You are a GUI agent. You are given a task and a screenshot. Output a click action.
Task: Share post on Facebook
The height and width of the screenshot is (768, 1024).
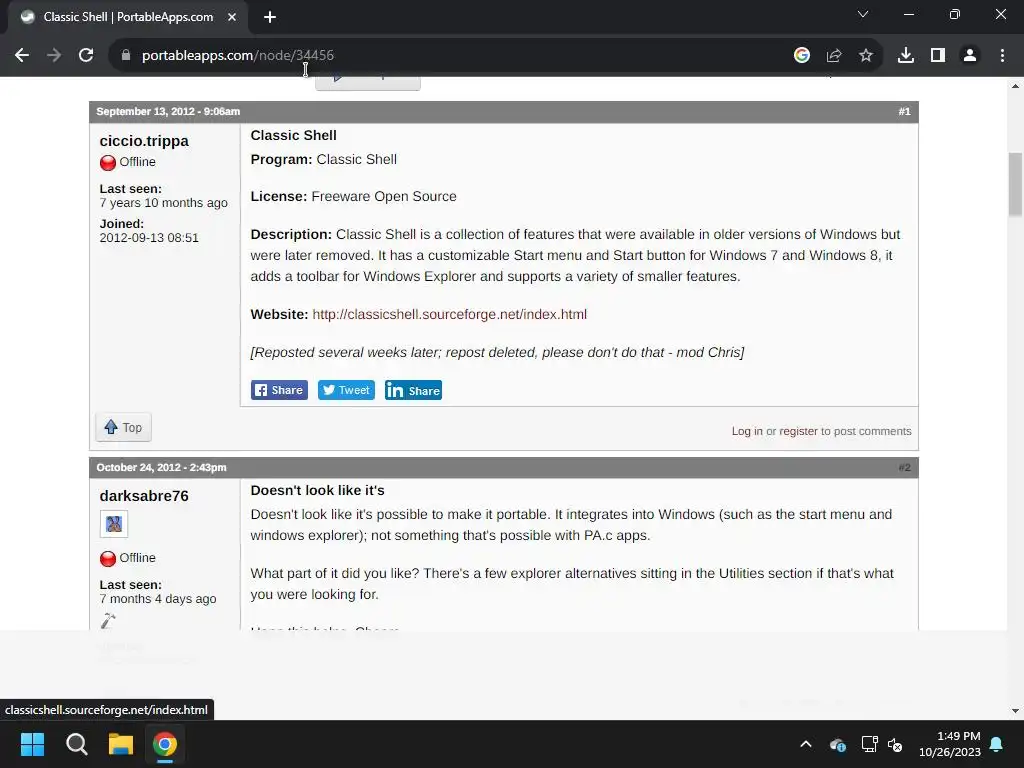click(280, 390)
